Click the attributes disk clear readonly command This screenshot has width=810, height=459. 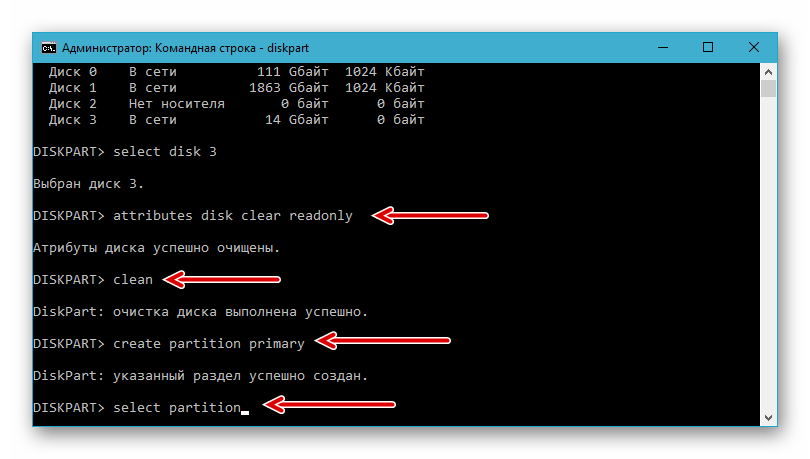233,216
